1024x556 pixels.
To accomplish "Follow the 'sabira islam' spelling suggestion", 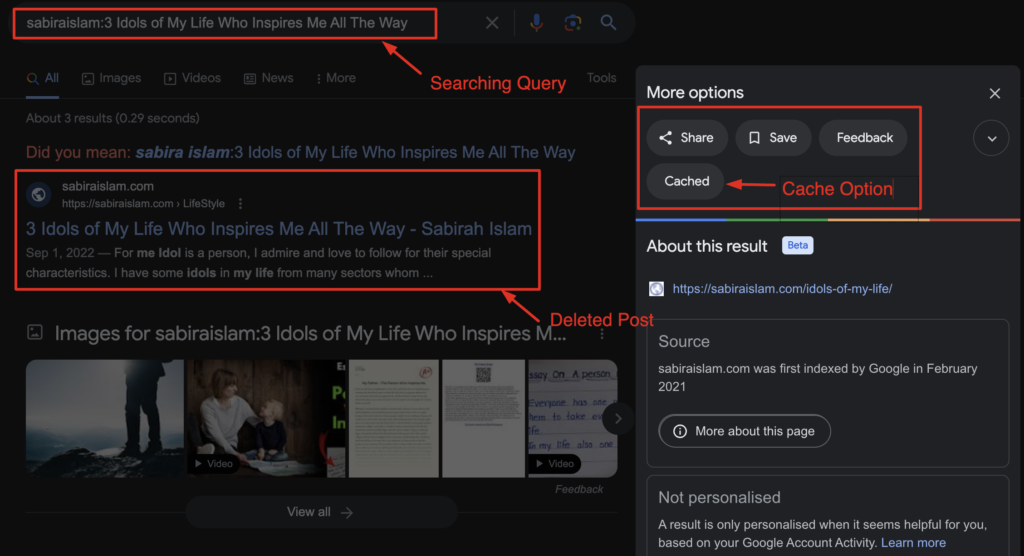I will 355,152.
